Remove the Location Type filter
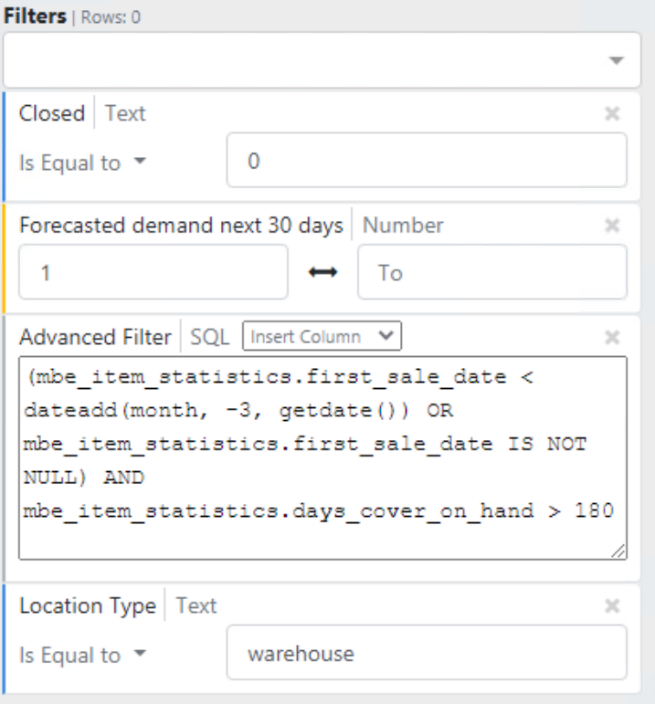 point(612,606)
